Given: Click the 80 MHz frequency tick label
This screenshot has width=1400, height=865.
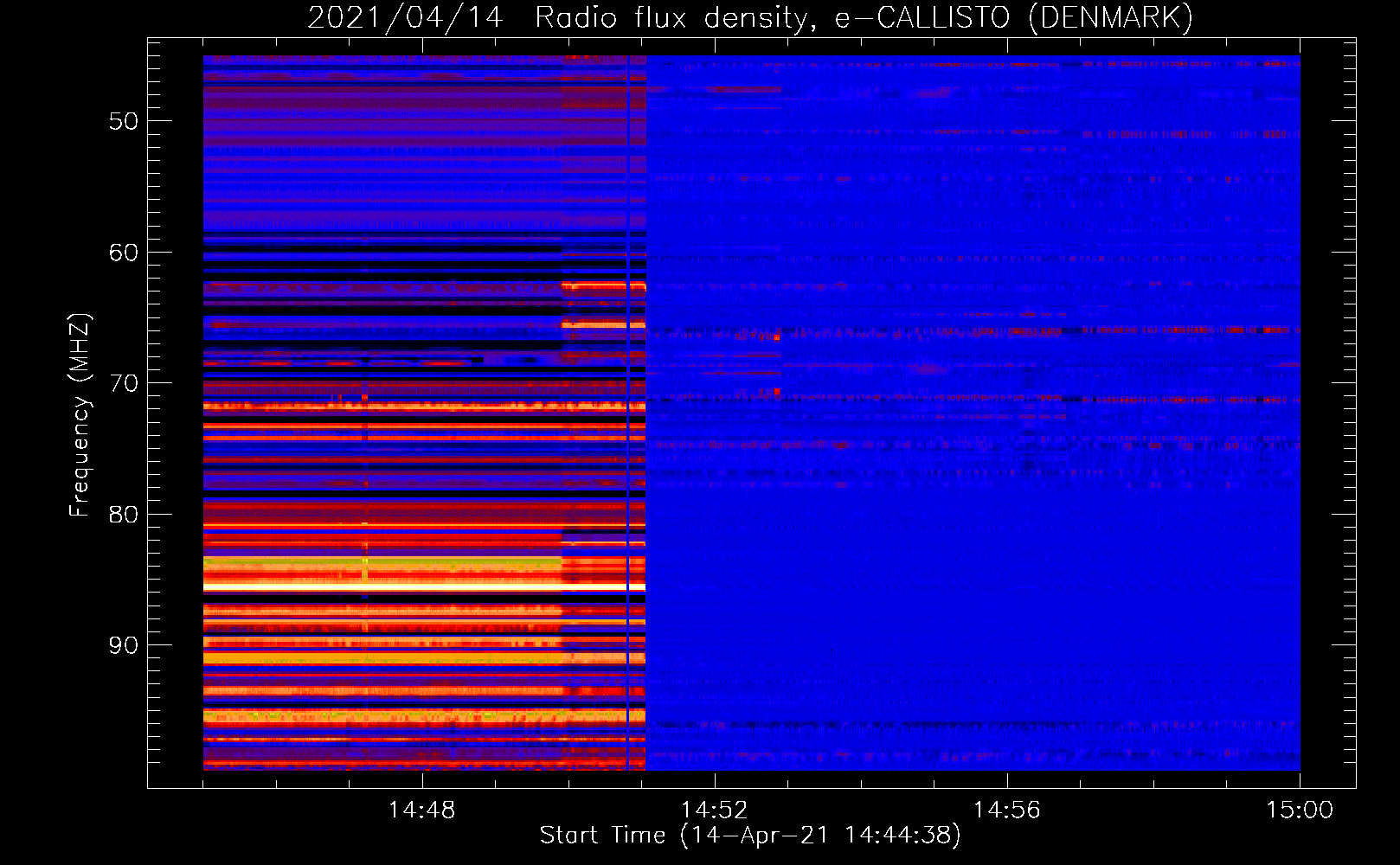Looking at the screenshot, I should click(x=124, y=515).
